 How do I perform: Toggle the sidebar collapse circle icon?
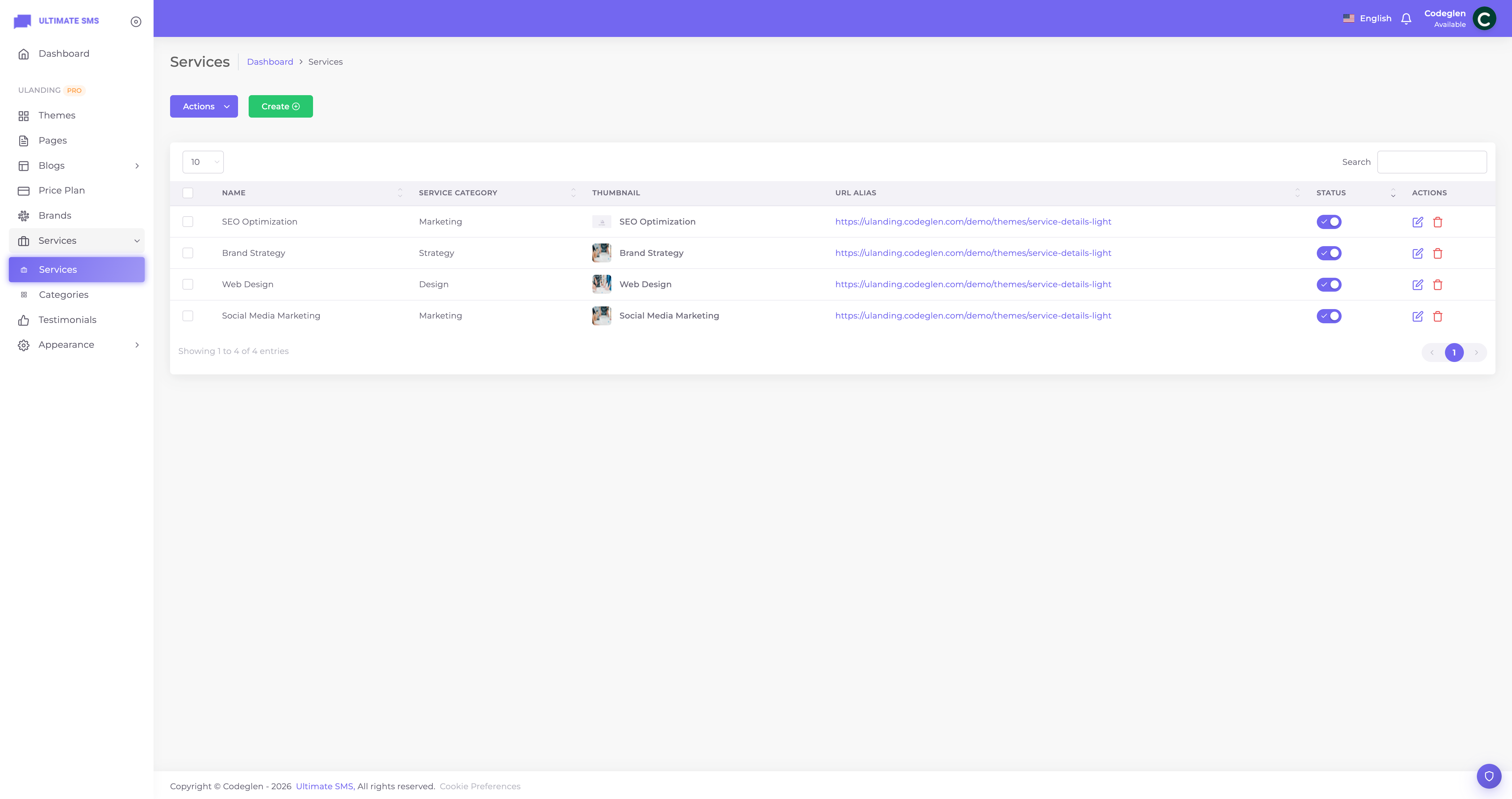point(136,22)
